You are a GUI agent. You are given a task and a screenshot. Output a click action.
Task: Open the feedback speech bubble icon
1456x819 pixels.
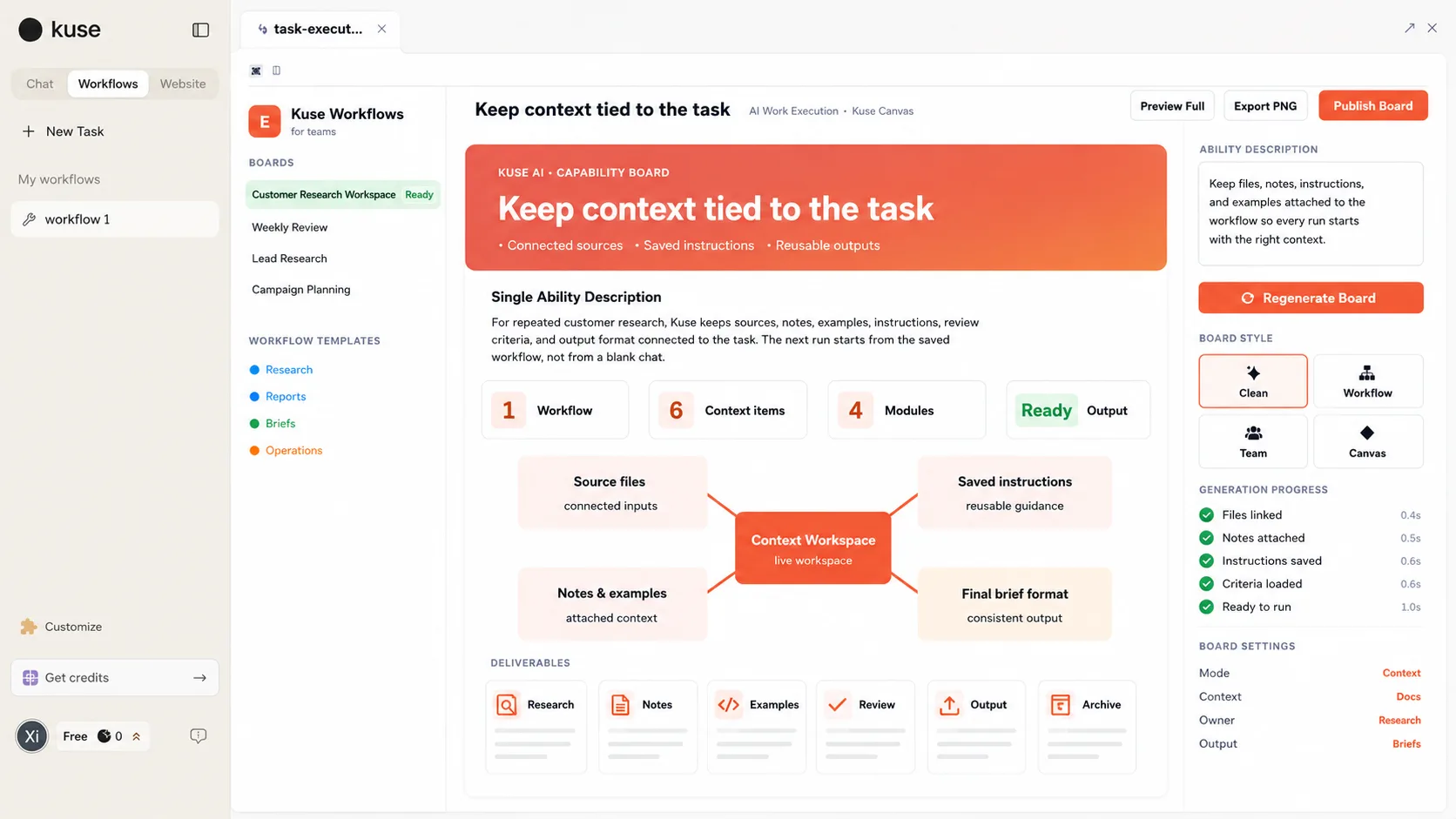(199, 736)
